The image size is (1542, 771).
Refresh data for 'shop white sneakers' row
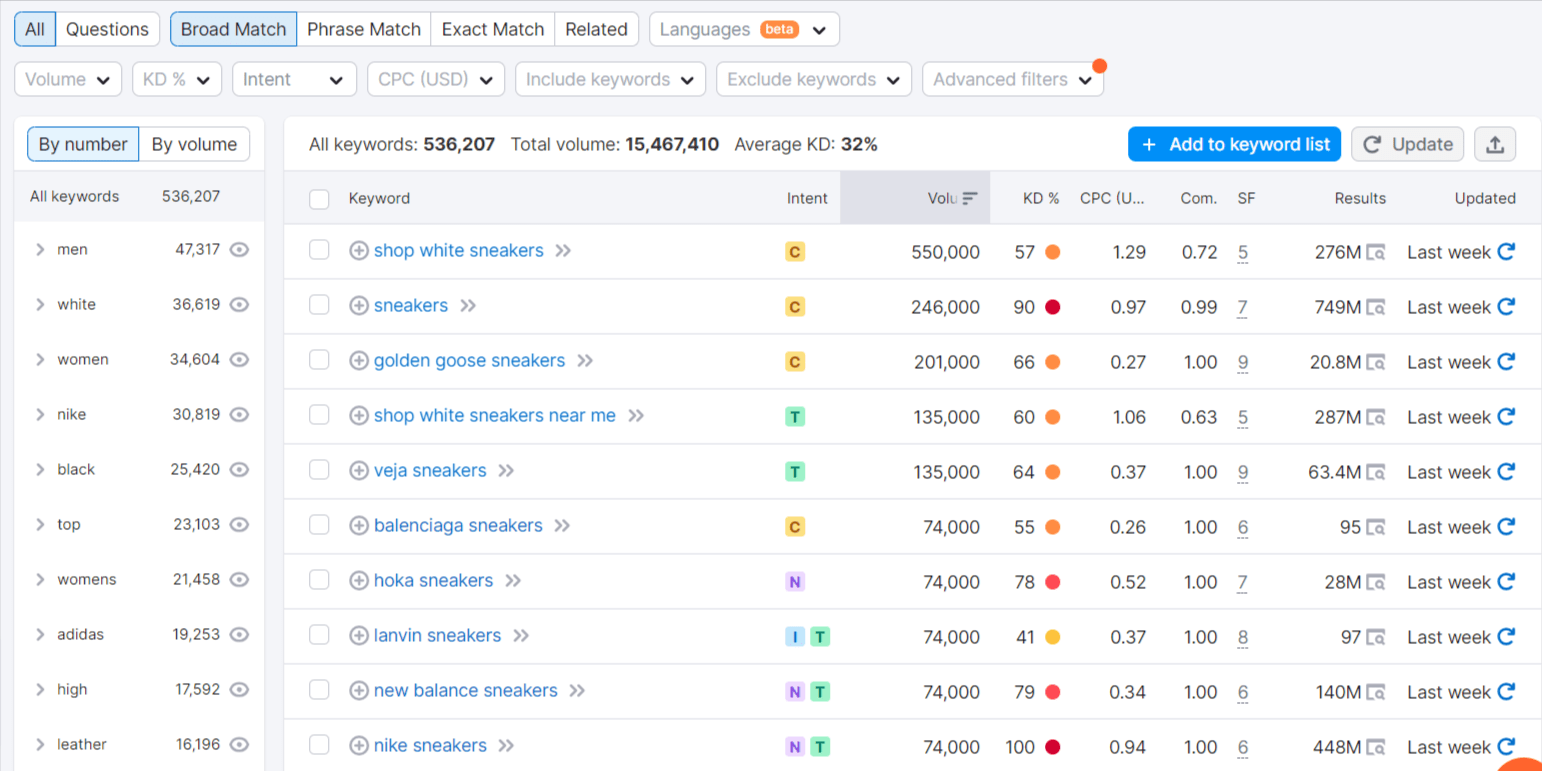(1506, 252)
